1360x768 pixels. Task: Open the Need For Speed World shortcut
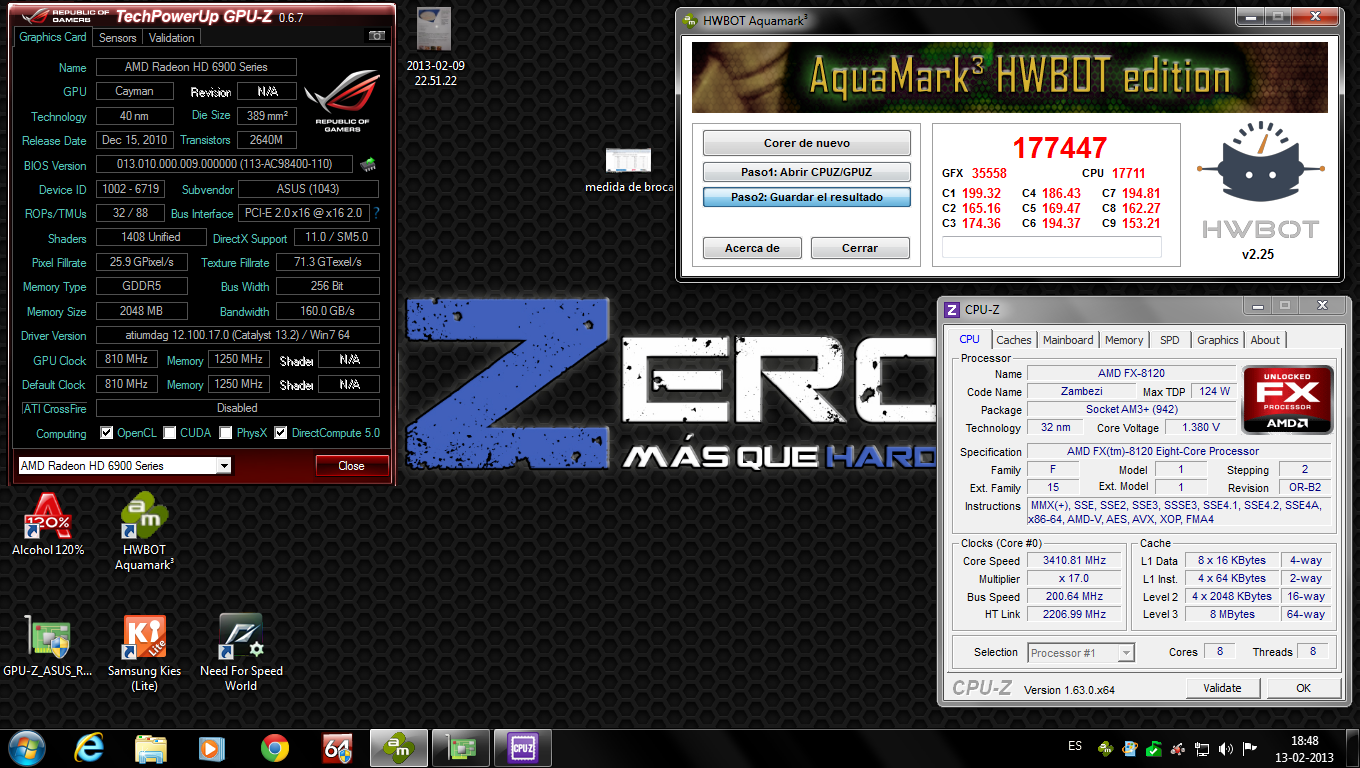(241, 652)
